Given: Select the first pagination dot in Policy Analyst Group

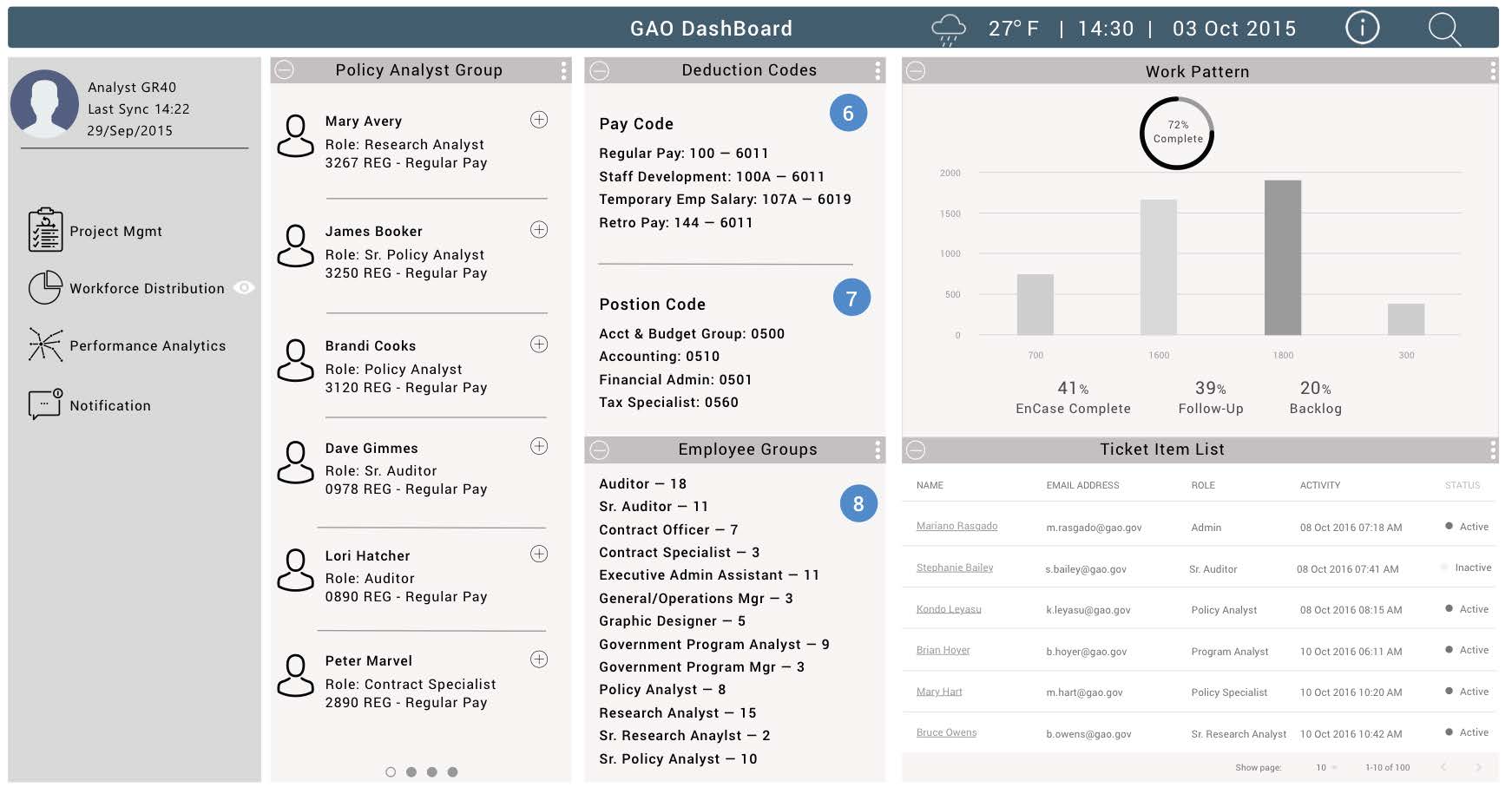Looking at the screenshot, I should point(391,771).
